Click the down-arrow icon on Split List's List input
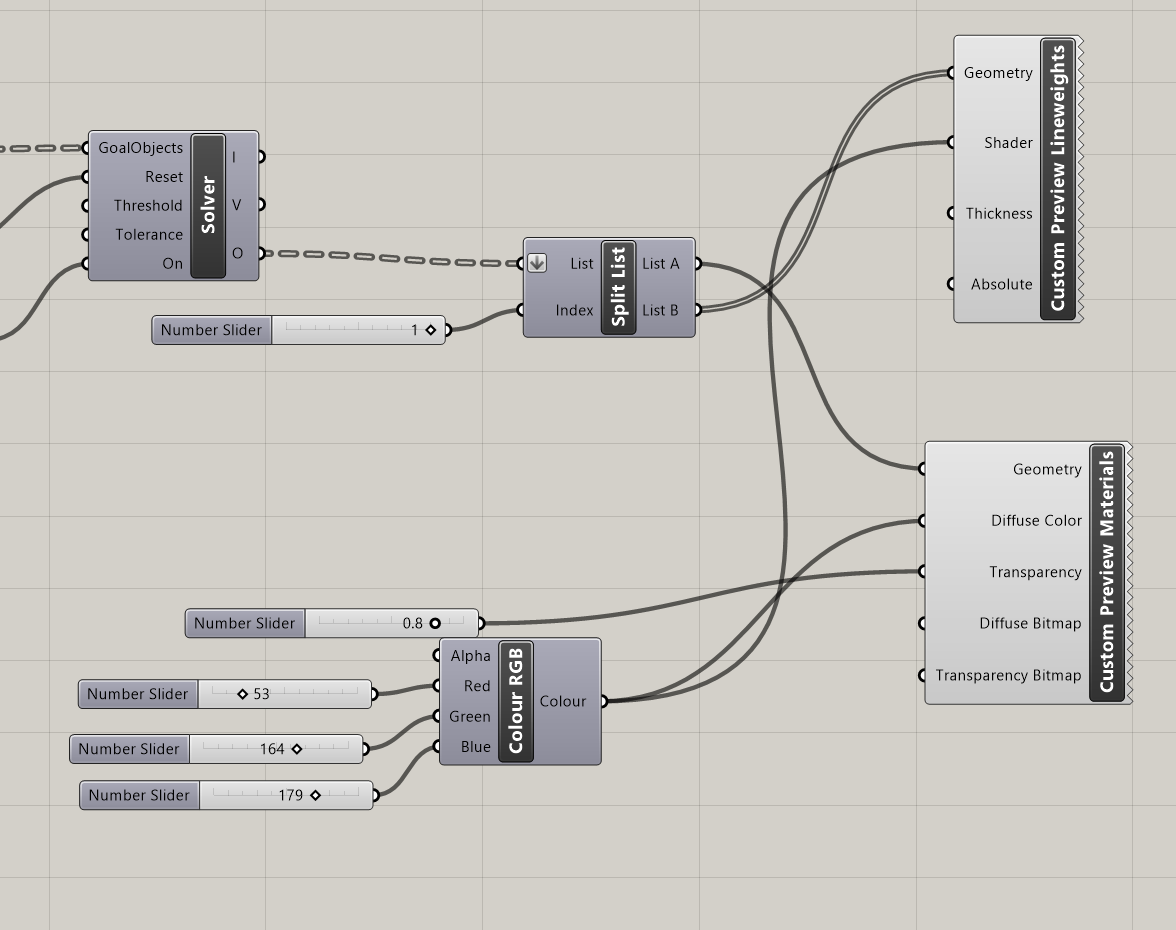1176x930 pixels. (537, 264)
